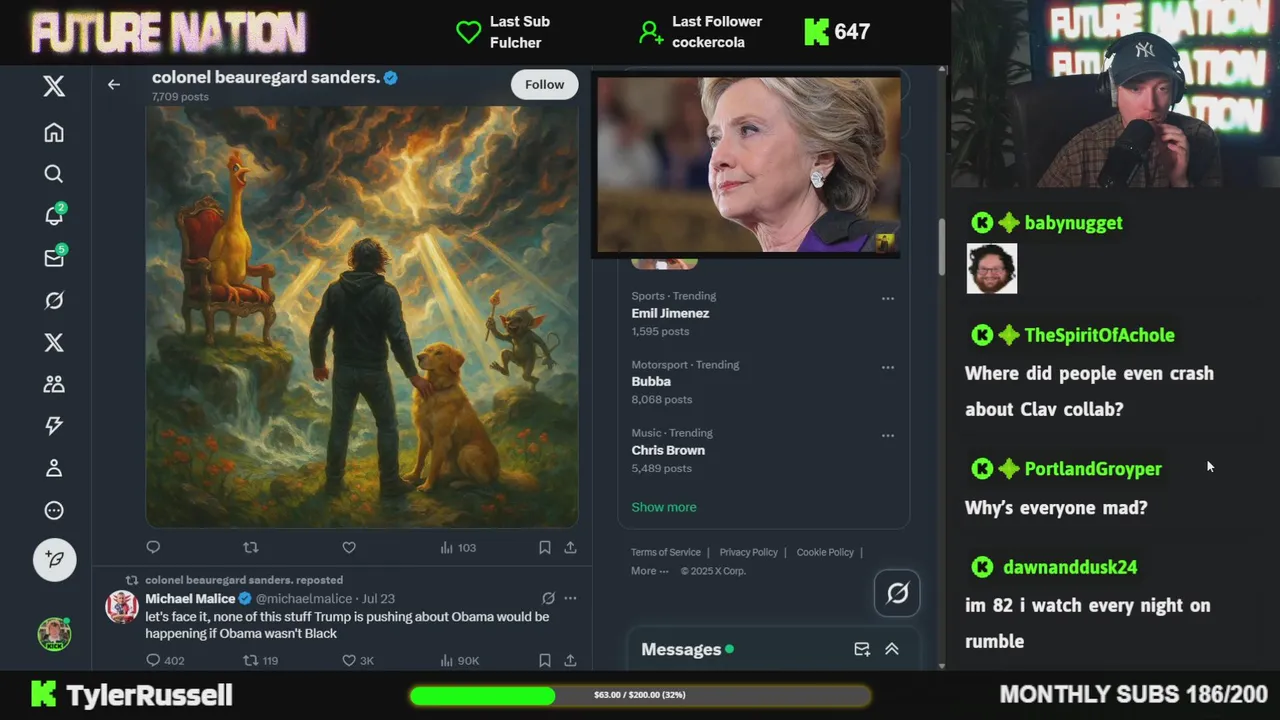Open @michaelmalice handle link

304,599
